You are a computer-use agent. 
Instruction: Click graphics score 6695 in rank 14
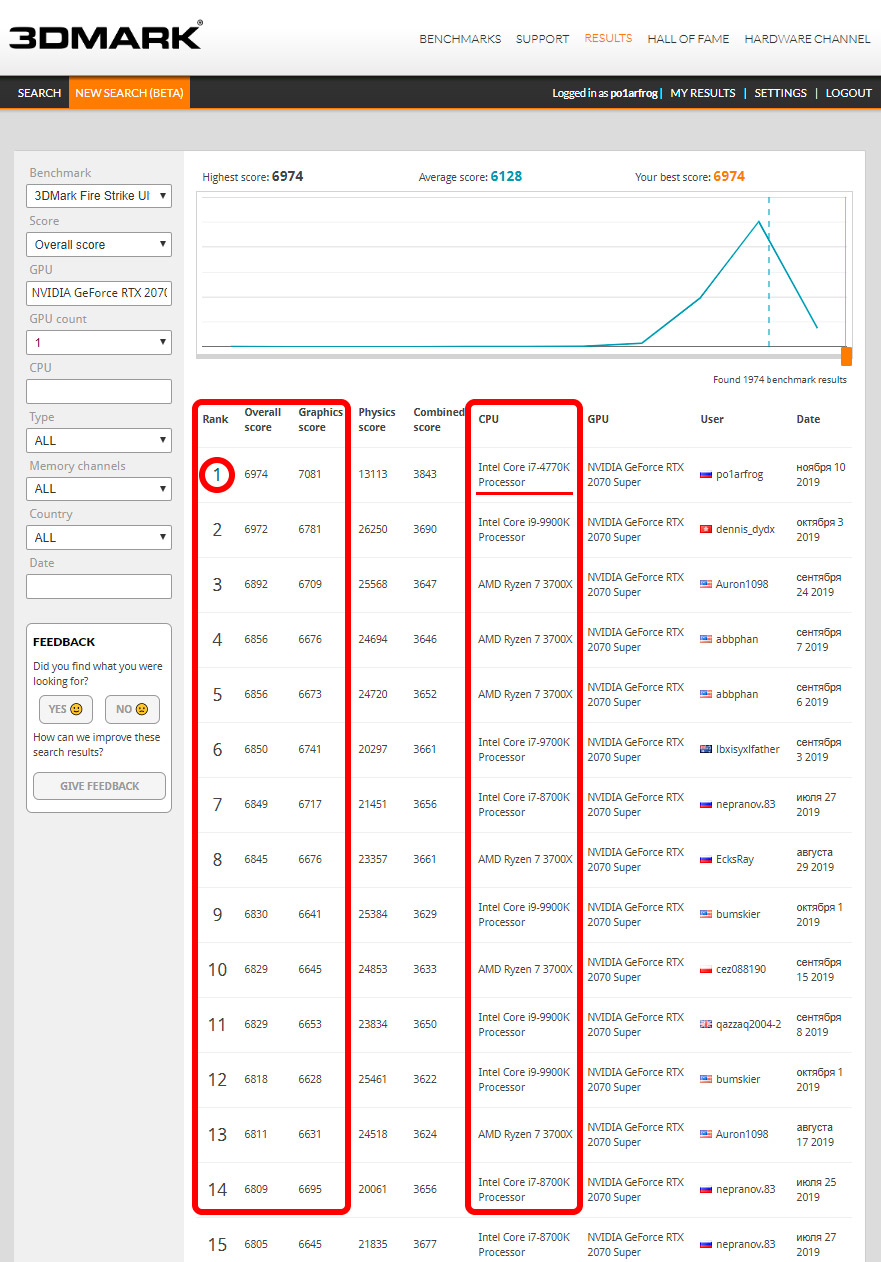coord(310,1189)
